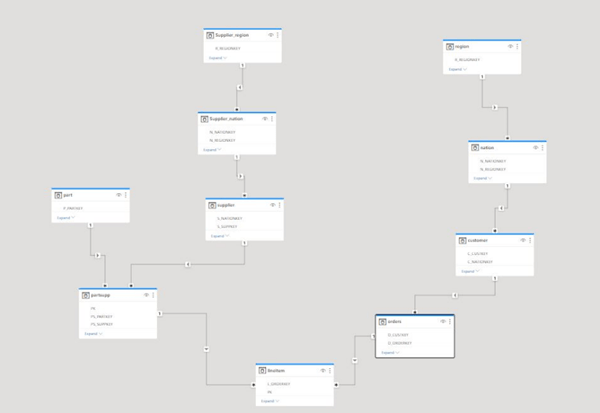Click the three-dot menu on partsupp table
This screenshot has width=600, height=413.
coord(154,295)
